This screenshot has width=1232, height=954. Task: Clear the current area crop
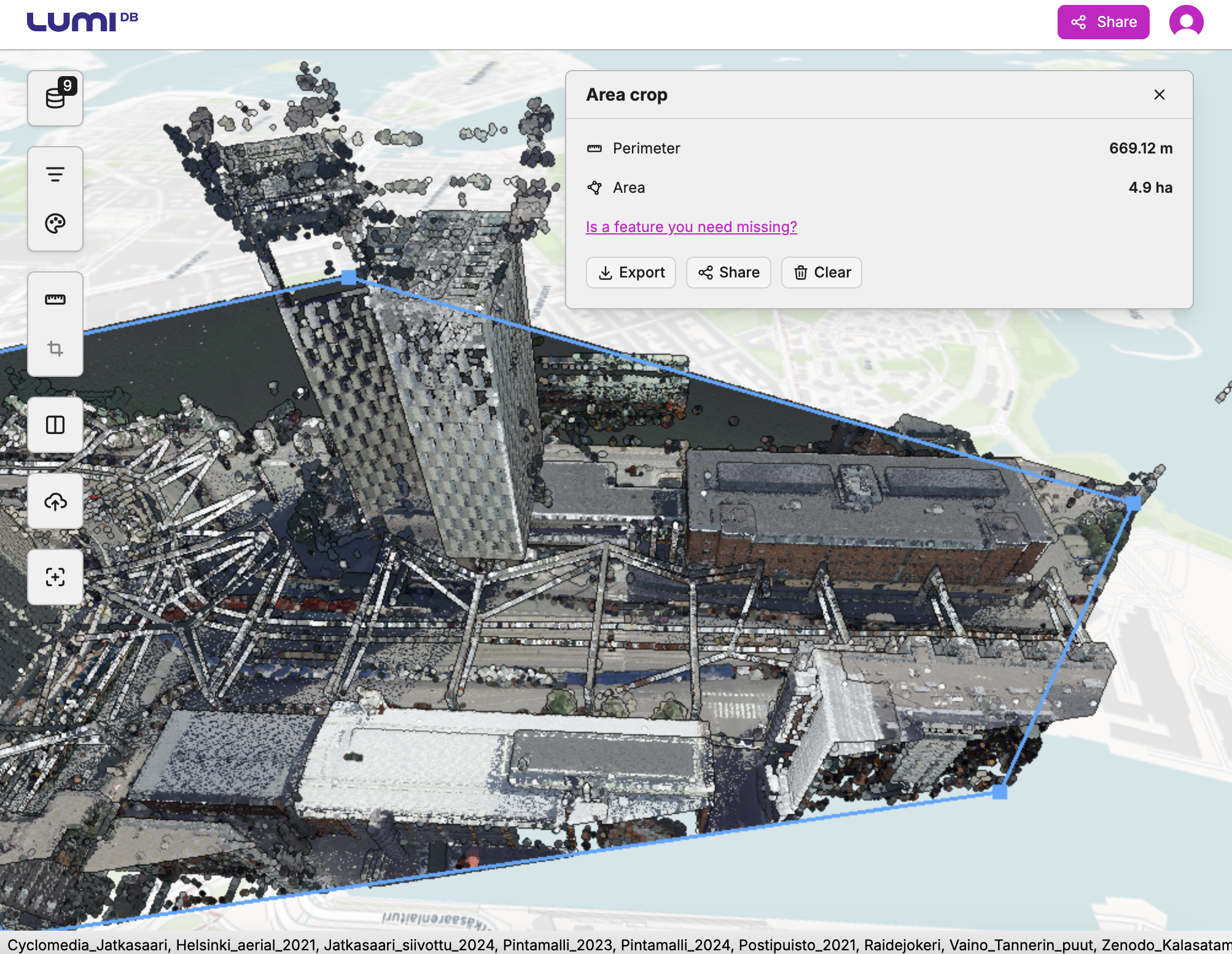tap(821, 273)
